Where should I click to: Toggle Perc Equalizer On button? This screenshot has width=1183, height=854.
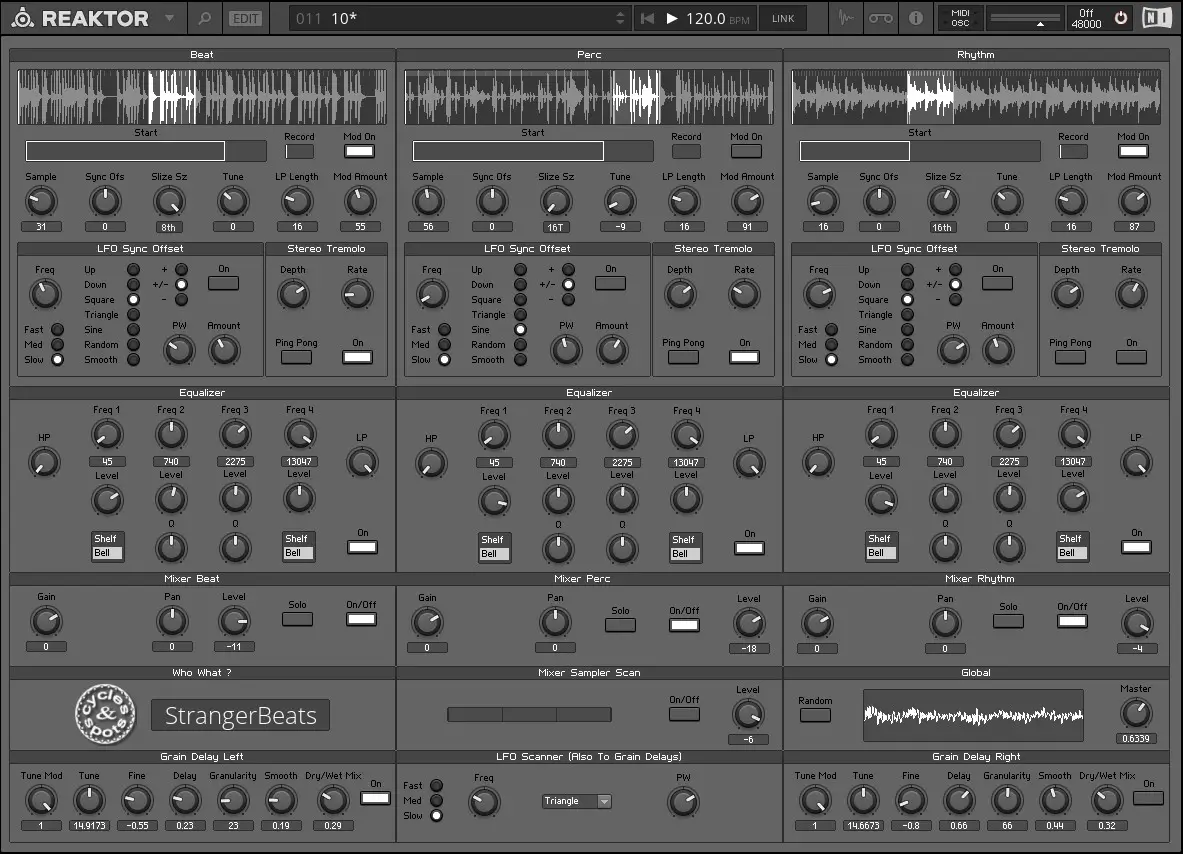pyautogui.click(x=749, y=548)
